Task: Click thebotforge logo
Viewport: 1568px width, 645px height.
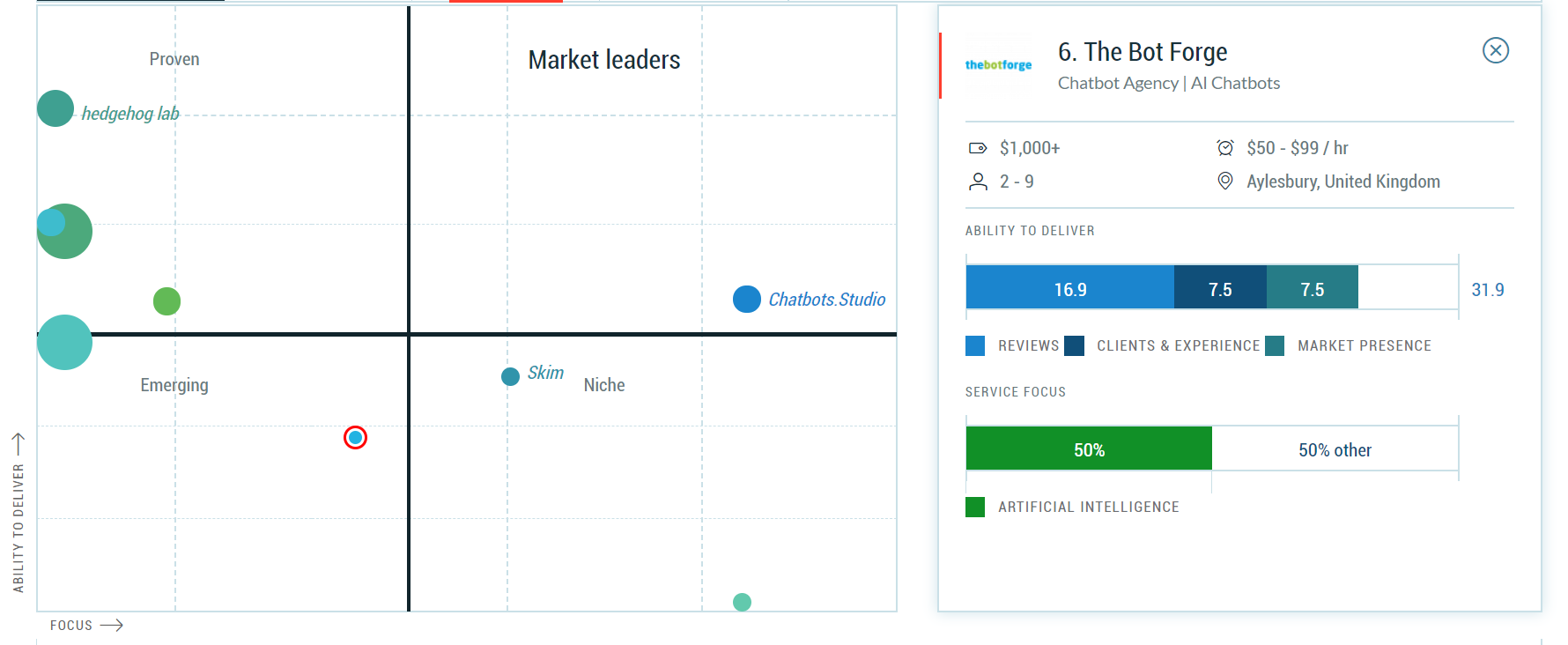Action: (998, 64)
